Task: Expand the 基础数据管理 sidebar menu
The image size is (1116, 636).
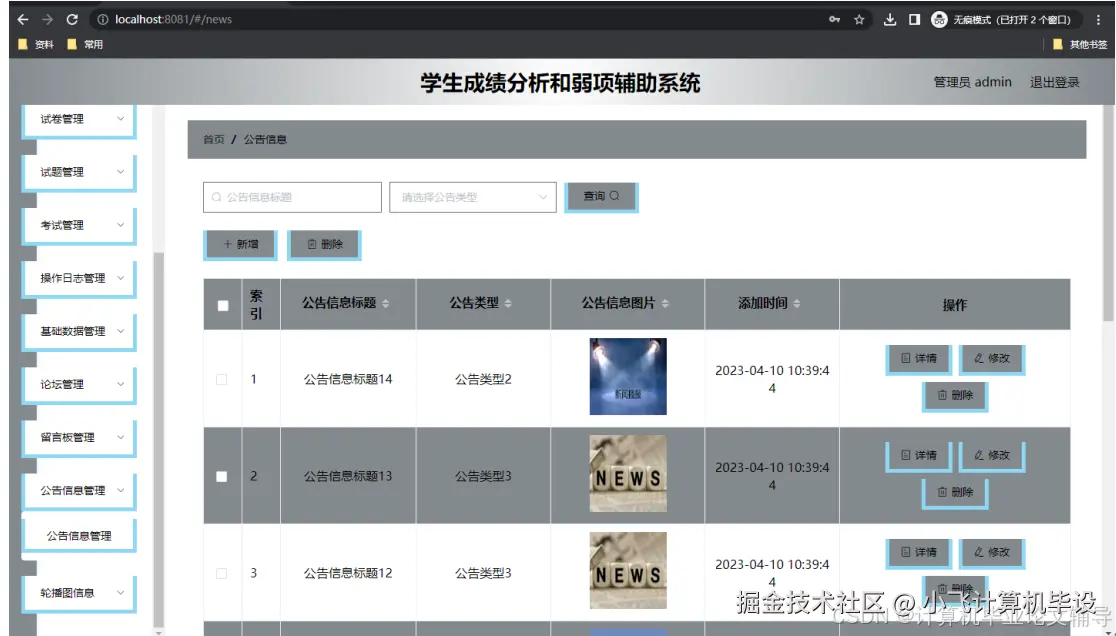Action: [x=79, y=332]
